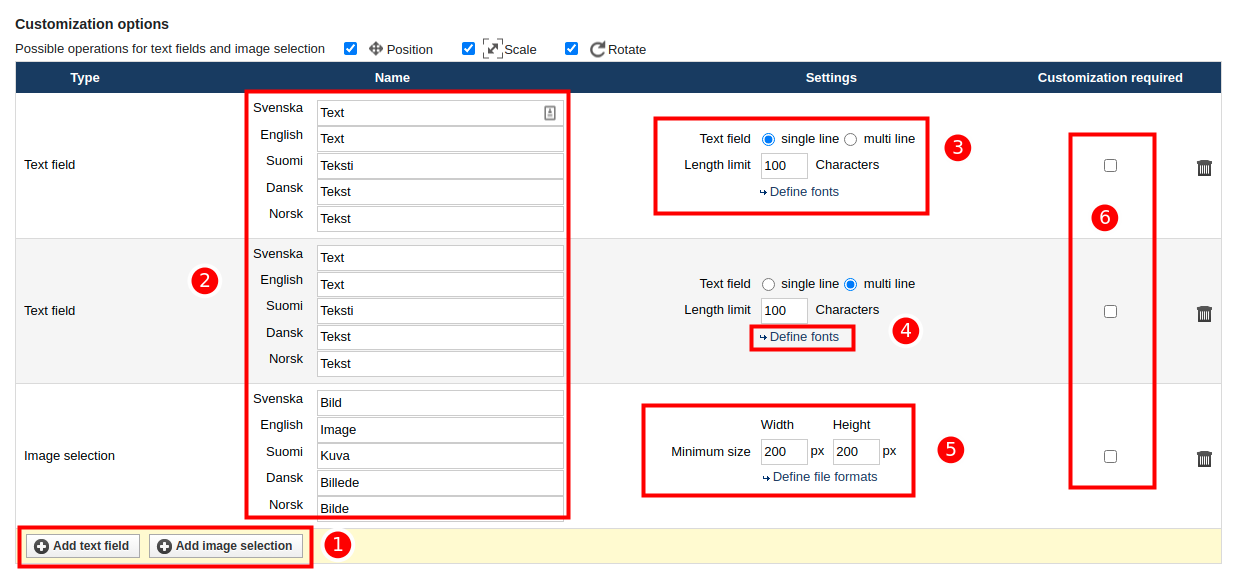Viewport: 1233px width, 577px height.
Task: Click the Minimum size label
Action: pyautogui.click(x=710, y=452)
